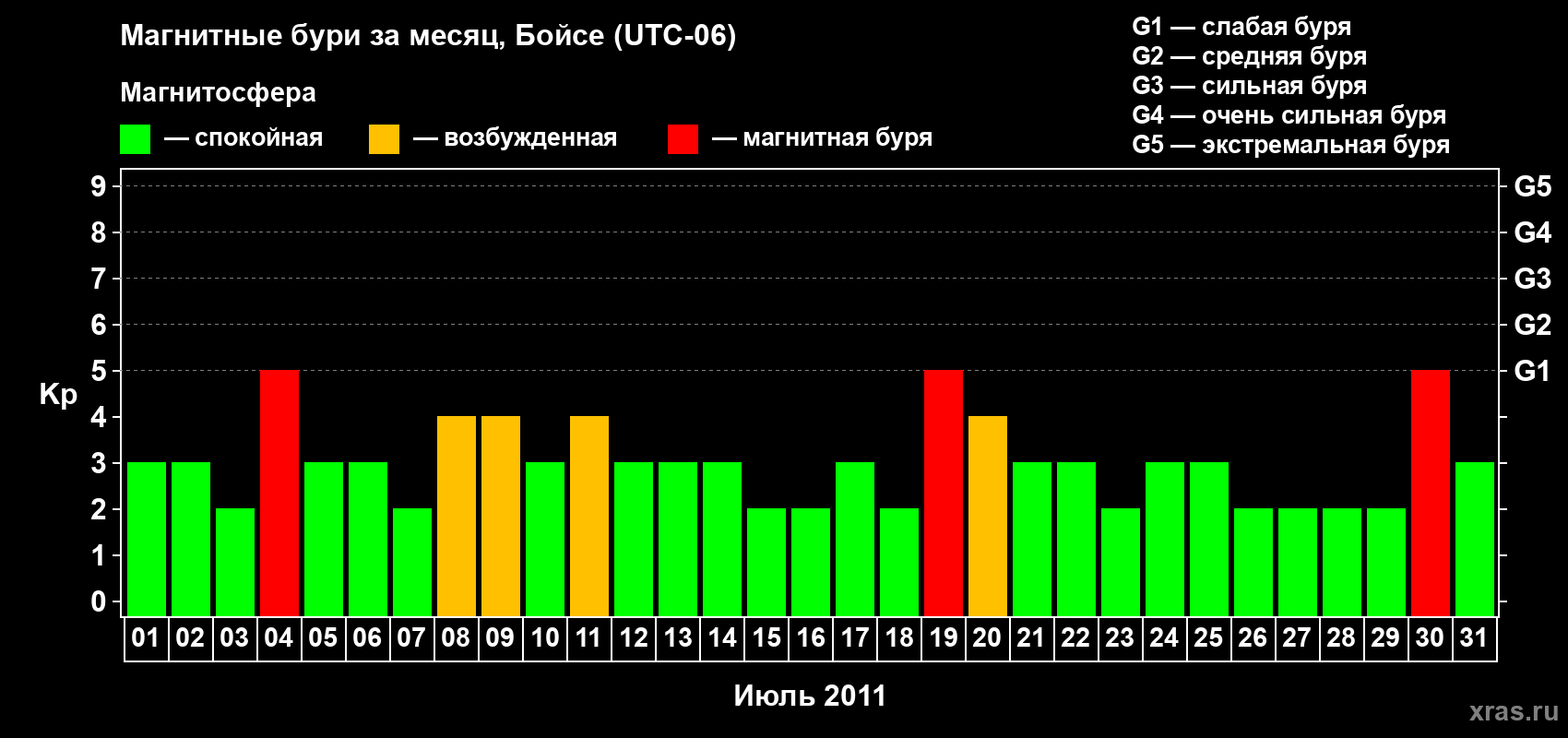Screen dimensions: 1568x738
Task: Click the green bar for day 03
Action: click(235, 563)
